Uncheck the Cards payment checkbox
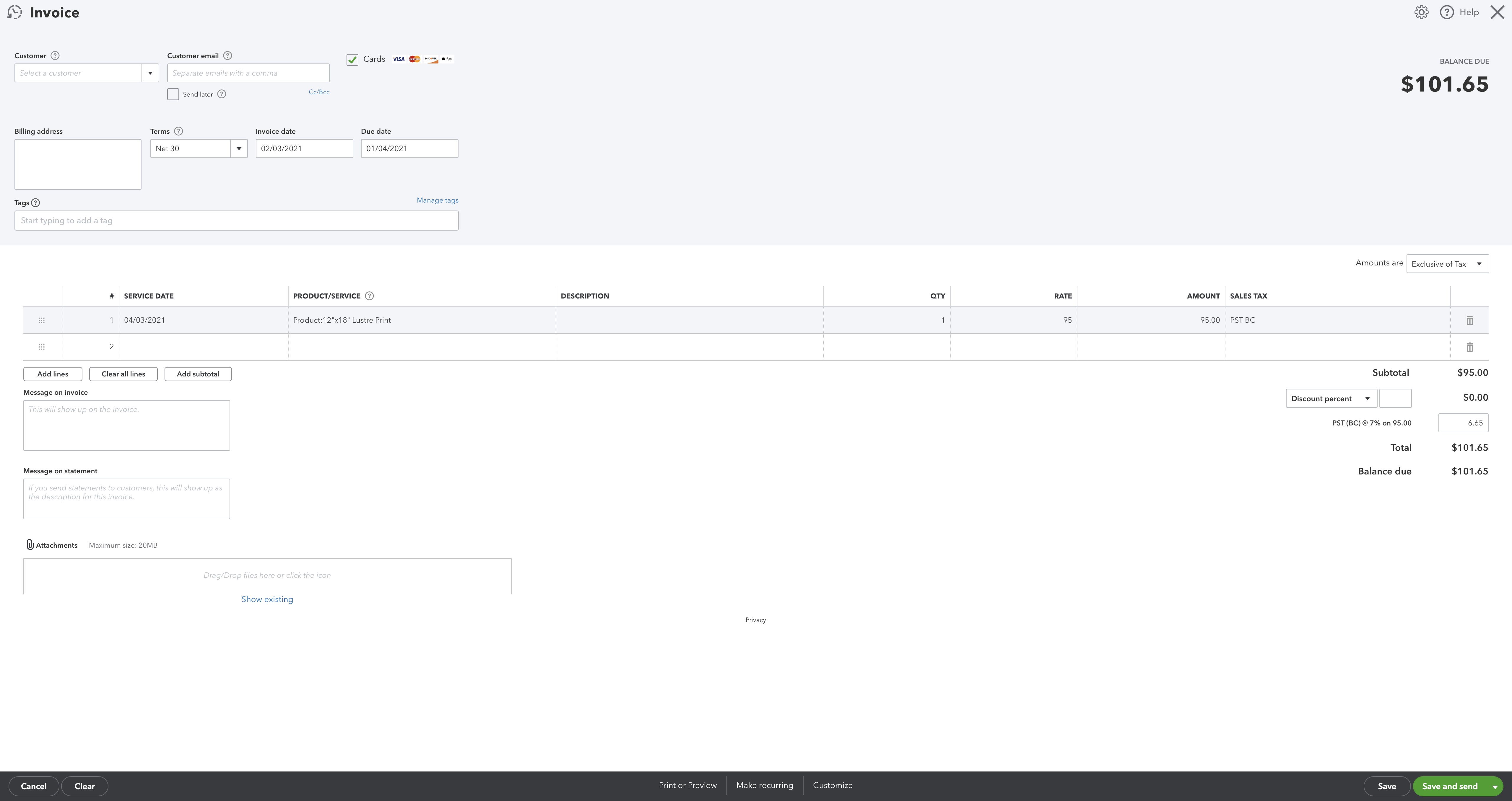The width and height of the screenshot is (1512, 801). (352, 60)
